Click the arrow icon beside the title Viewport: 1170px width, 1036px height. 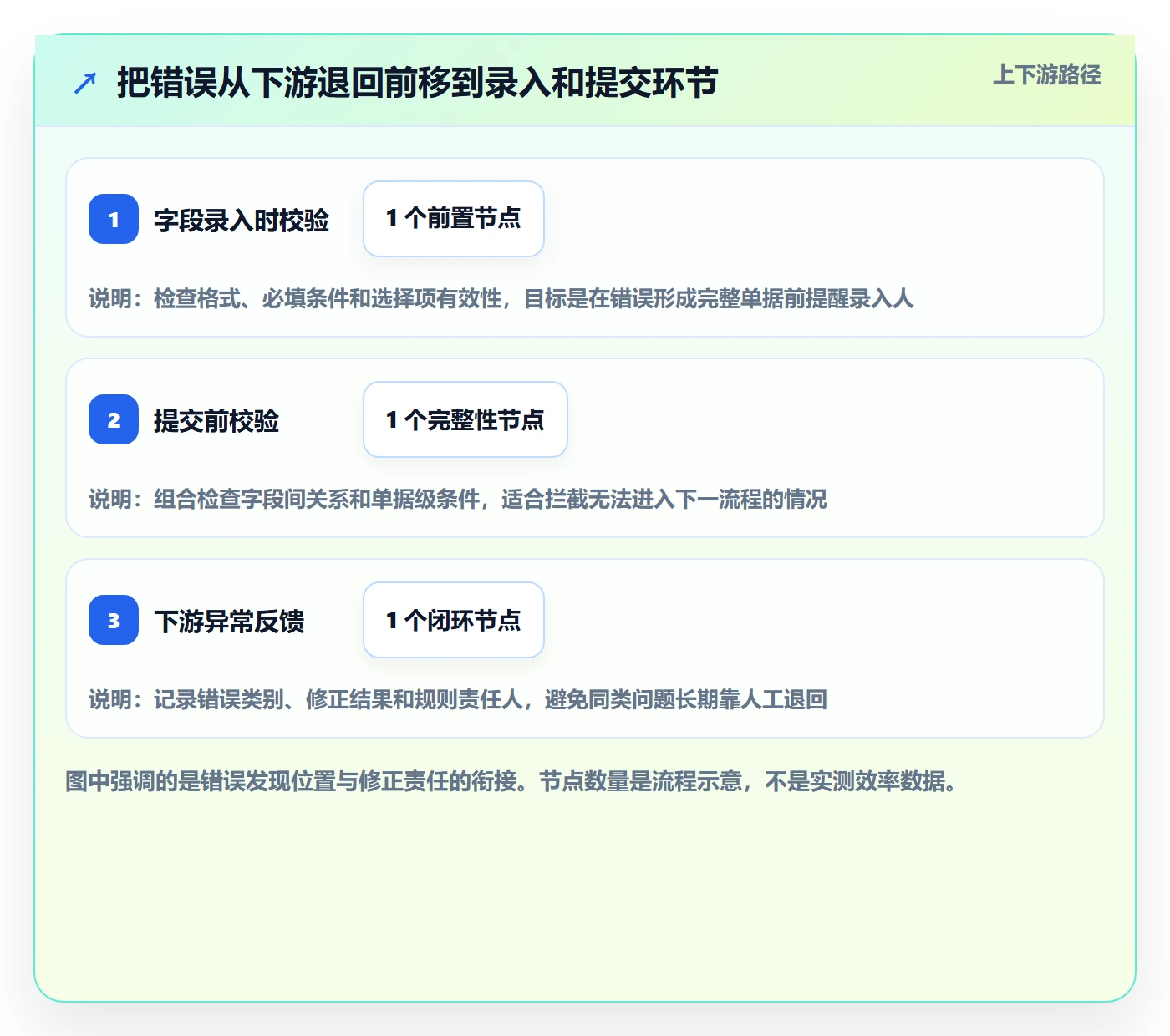coord(85,83)
